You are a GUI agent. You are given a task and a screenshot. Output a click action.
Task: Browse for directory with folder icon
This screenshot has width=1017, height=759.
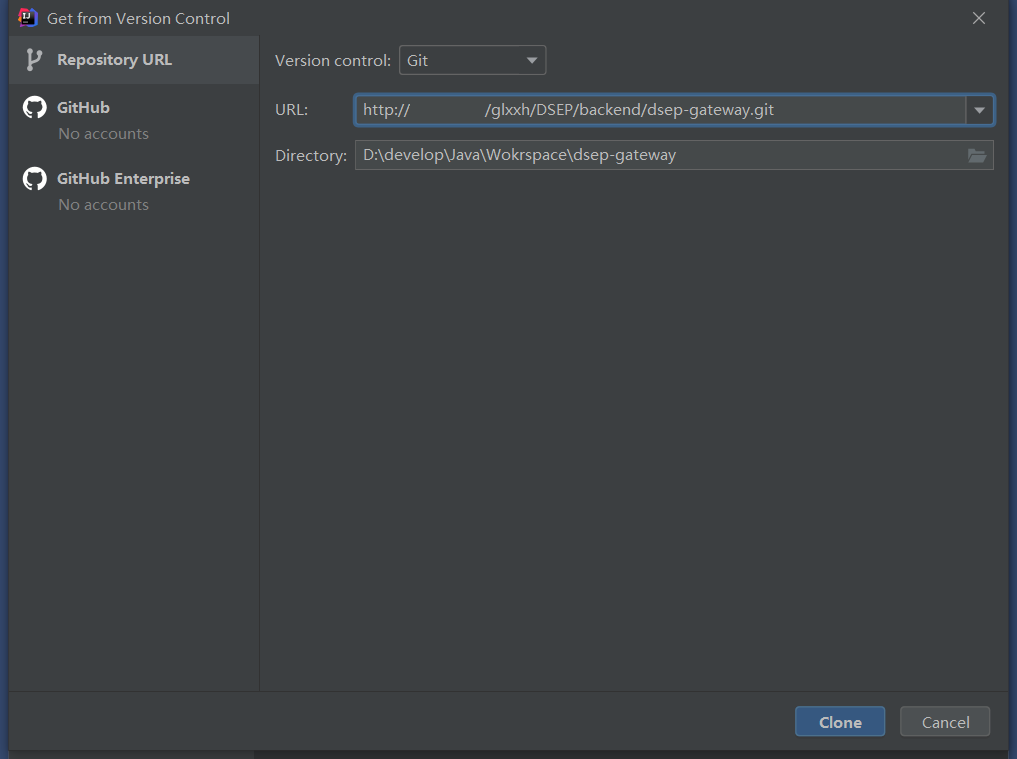point(977,156)
